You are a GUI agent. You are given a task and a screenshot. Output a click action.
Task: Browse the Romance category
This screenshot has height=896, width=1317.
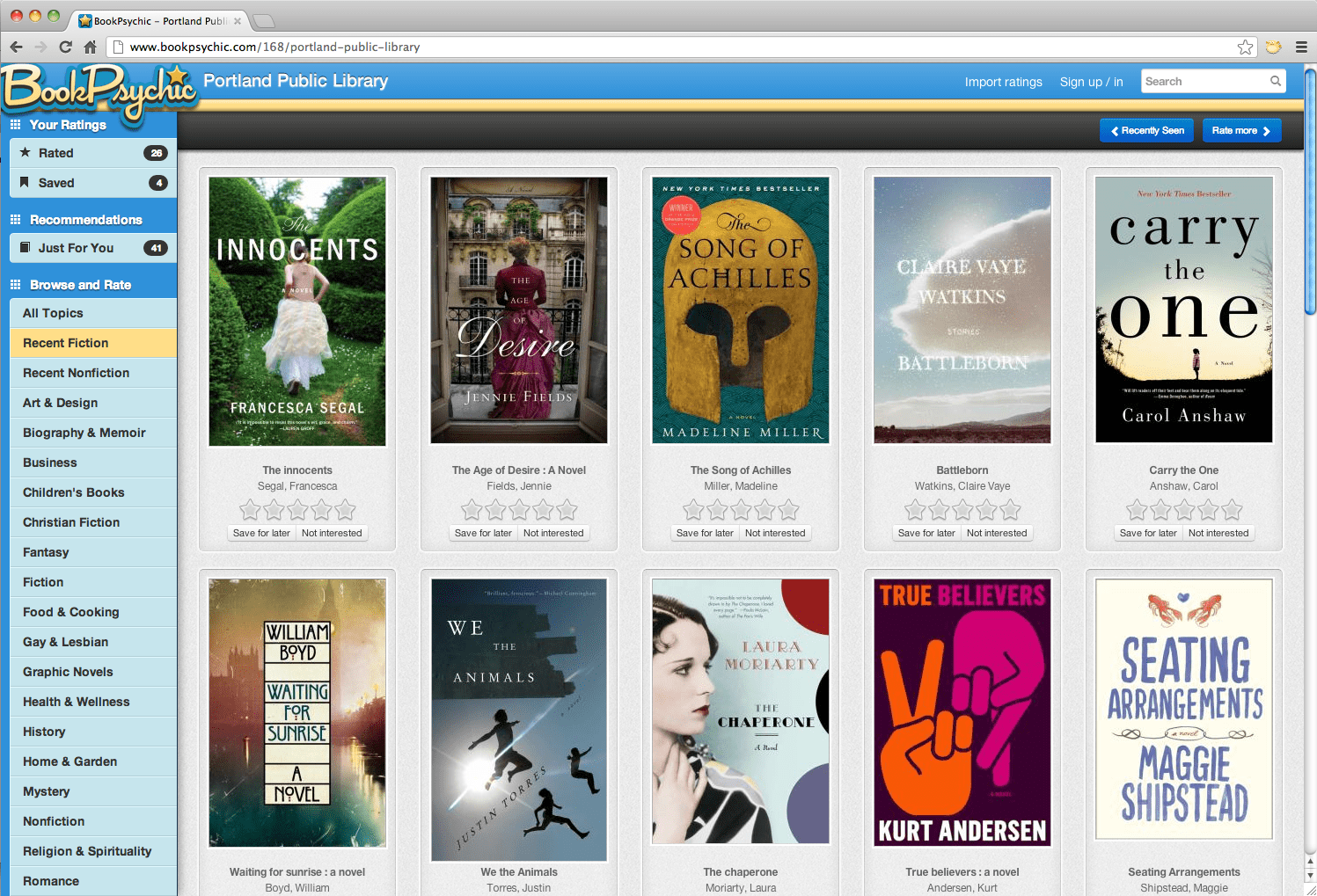[93, 881]
